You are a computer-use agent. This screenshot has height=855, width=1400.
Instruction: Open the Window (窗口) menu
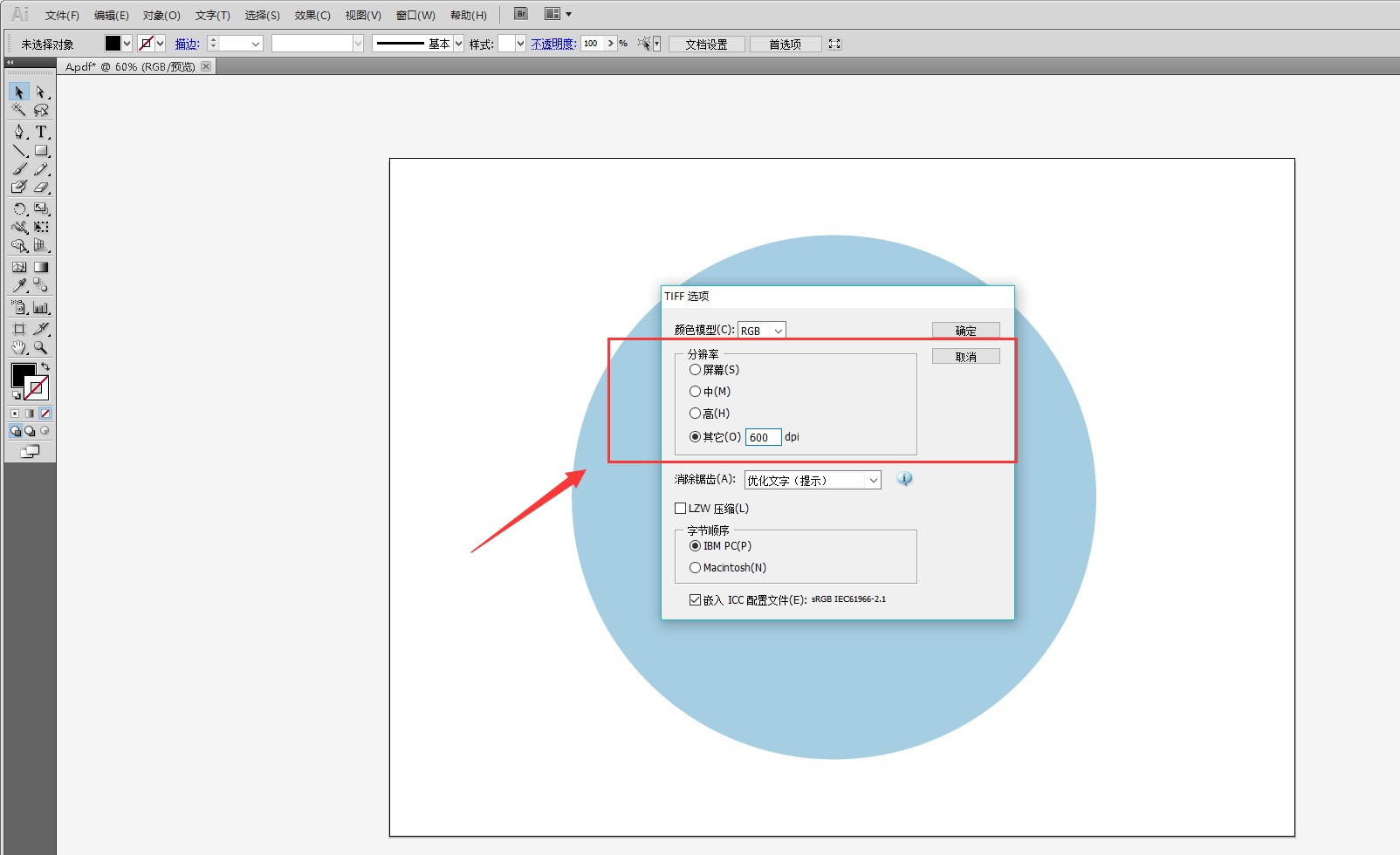point(415,16)
